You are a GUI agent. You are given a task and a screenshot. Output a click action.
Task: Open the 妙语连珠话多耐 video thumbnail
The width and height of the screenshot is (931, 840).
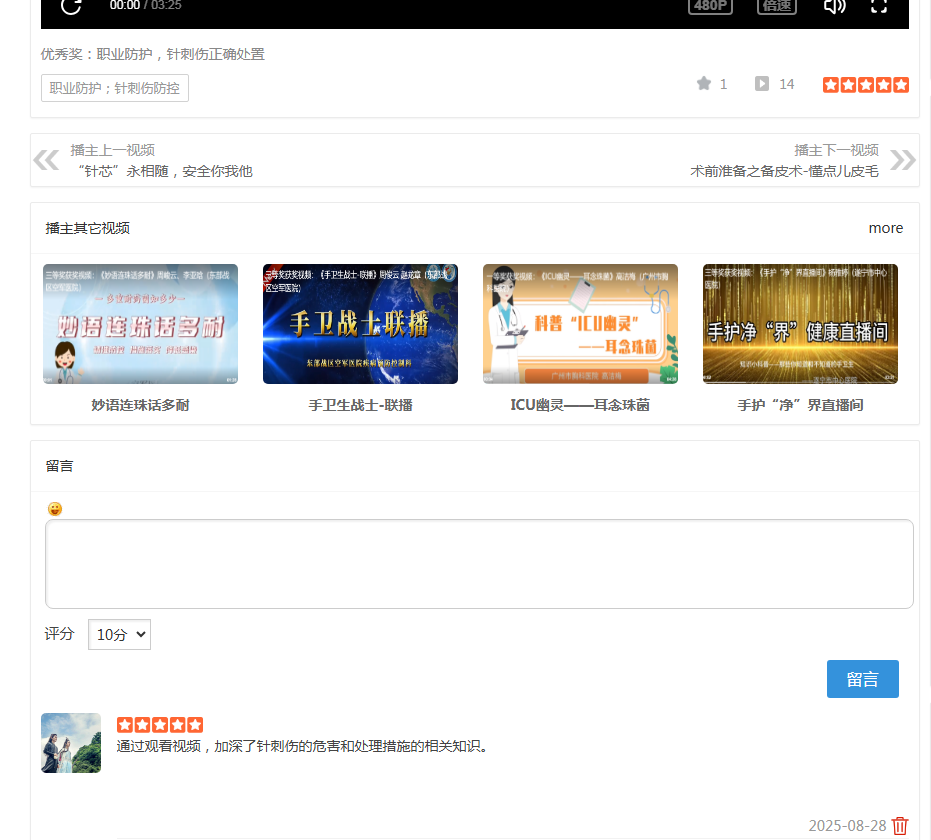[140, 324]
